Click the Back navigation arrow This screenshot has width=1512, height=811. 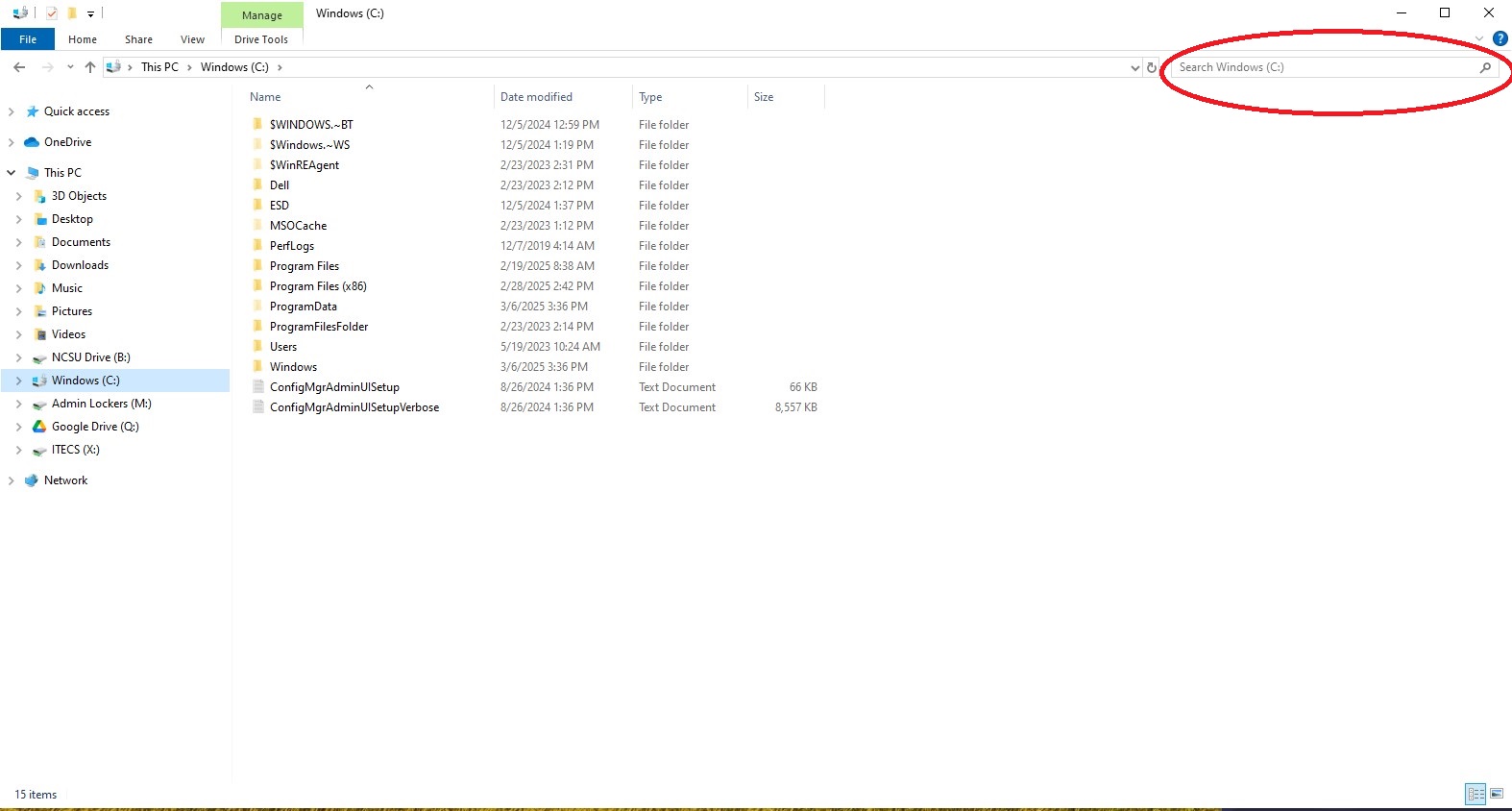[x=19, y=67]
